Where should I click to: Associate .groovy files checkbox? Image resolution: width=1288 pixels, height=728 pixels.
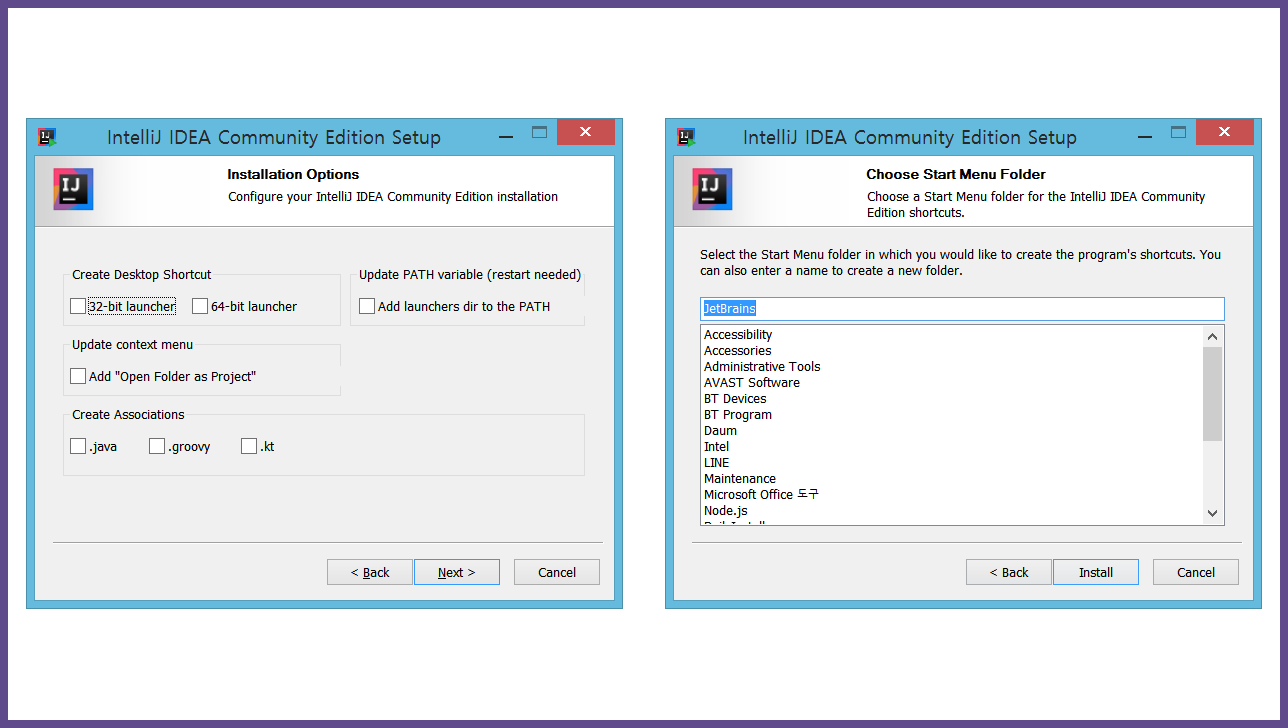pyautogui.click(x=157, y=446)
